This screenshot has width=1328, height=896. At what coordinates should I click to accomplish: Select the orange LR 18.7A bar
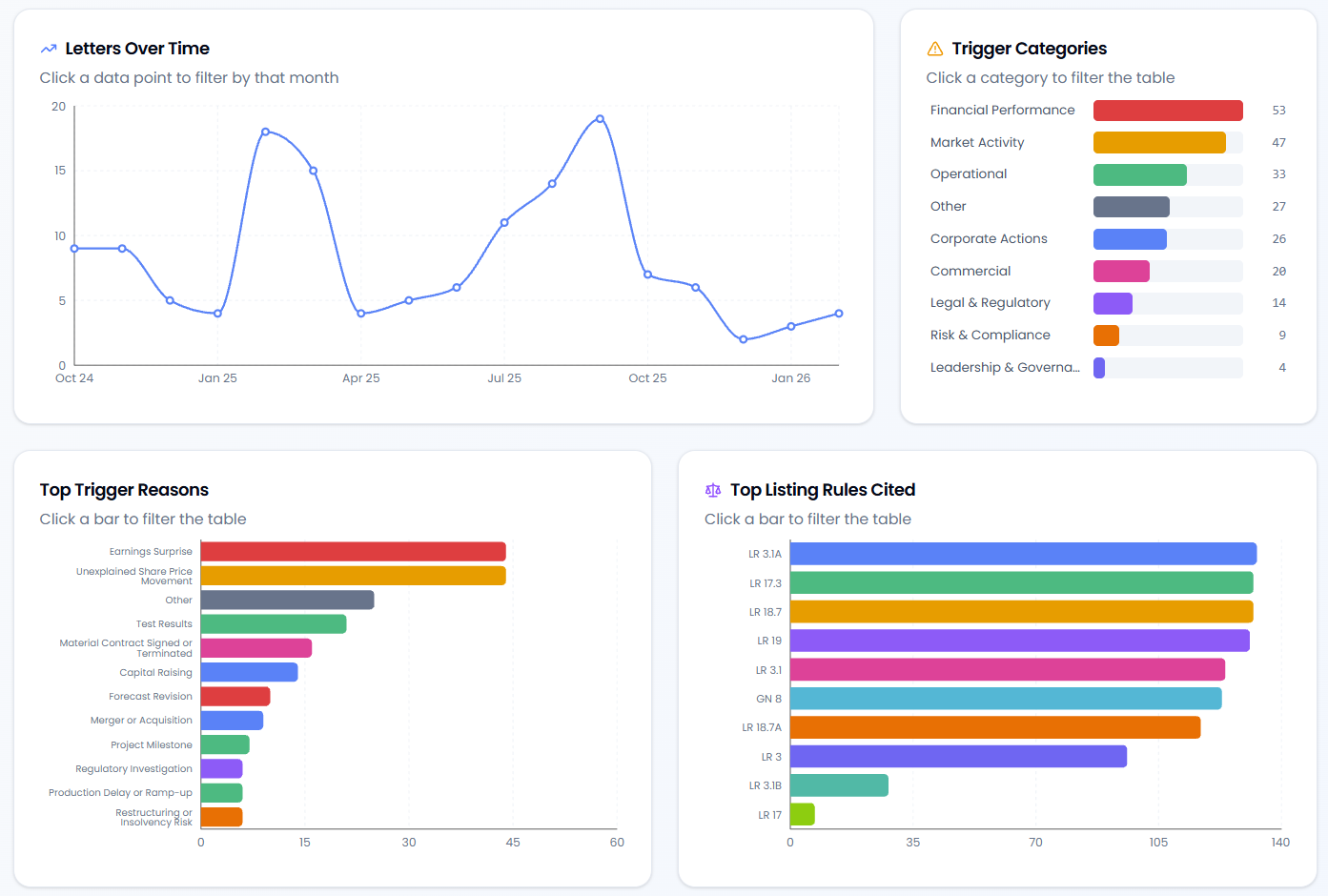click(994, 727)
